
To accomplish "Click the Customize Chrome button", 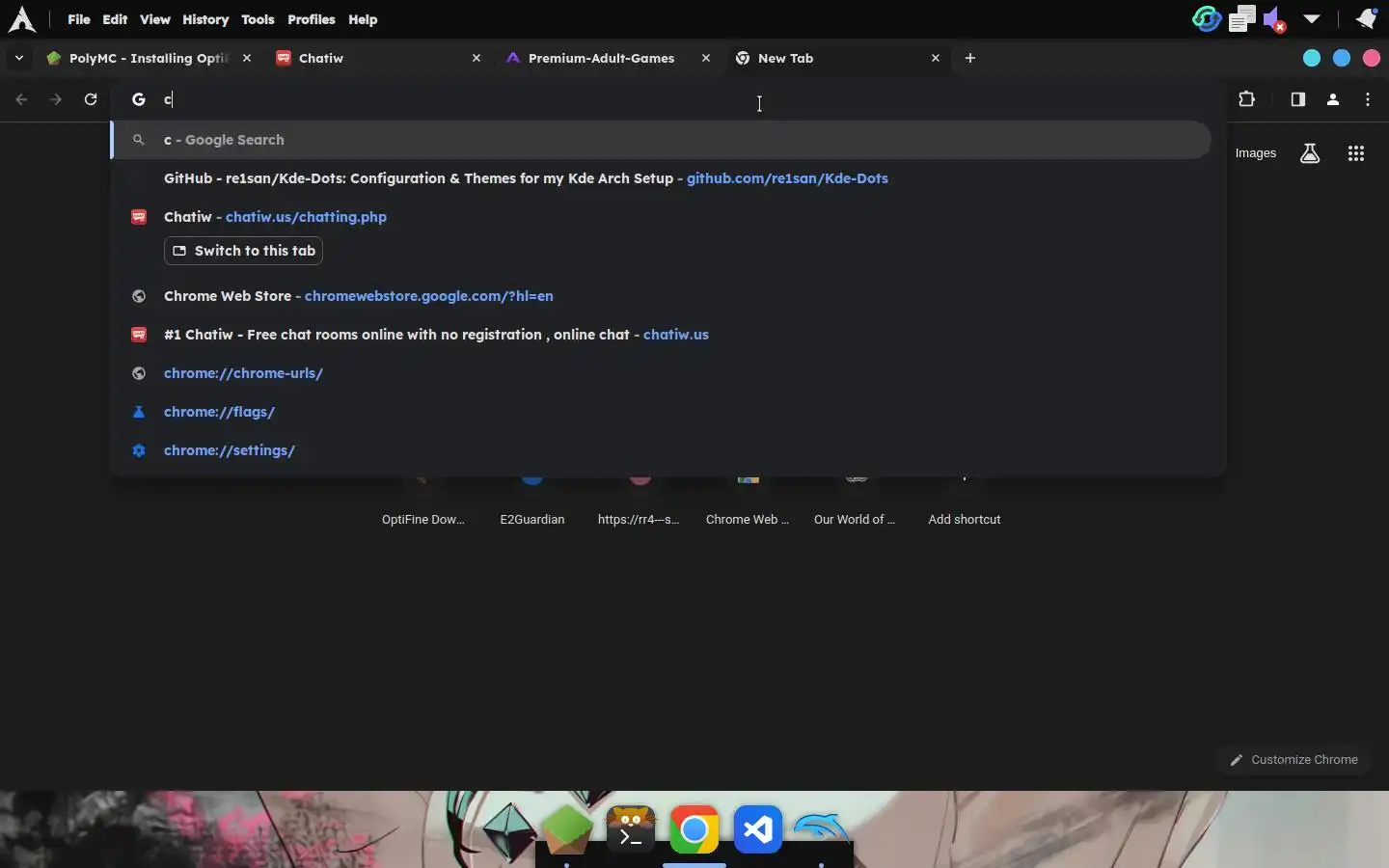I will coord(1294,760).
